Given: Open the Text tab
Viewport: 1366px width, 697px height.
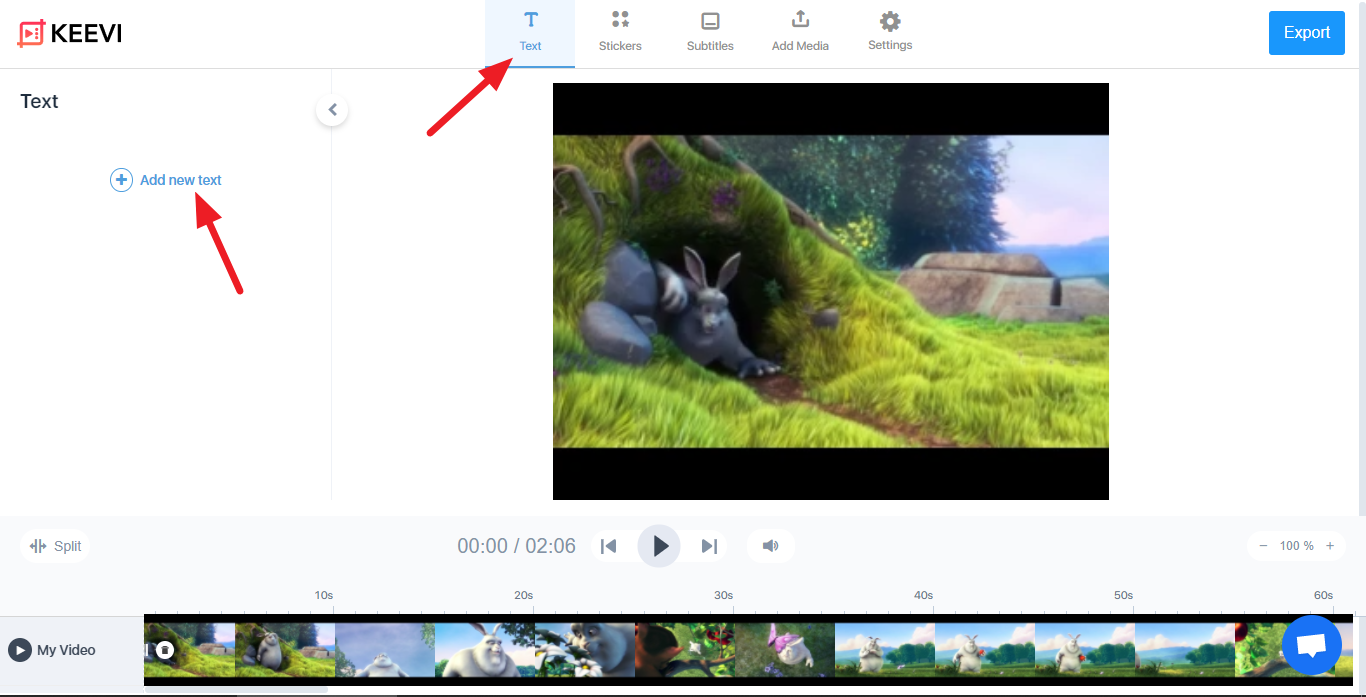Looking at the screenshot, I should click(530, 33).
